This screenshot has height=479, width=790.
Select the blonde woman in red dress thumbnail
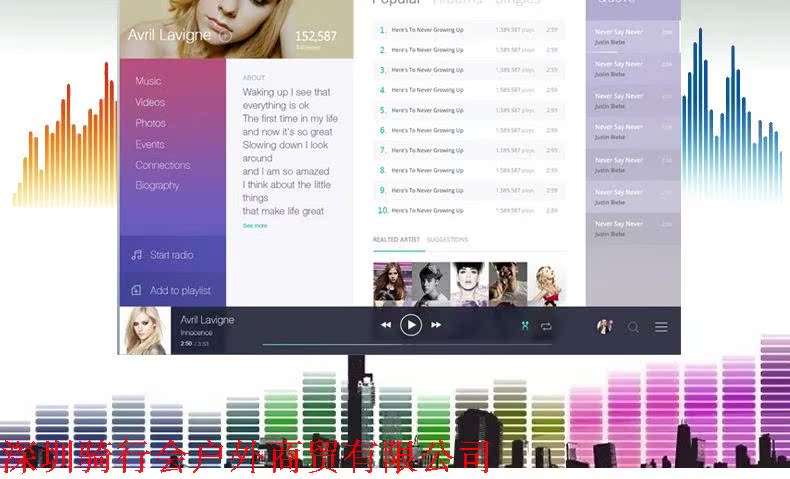point(547,284)
